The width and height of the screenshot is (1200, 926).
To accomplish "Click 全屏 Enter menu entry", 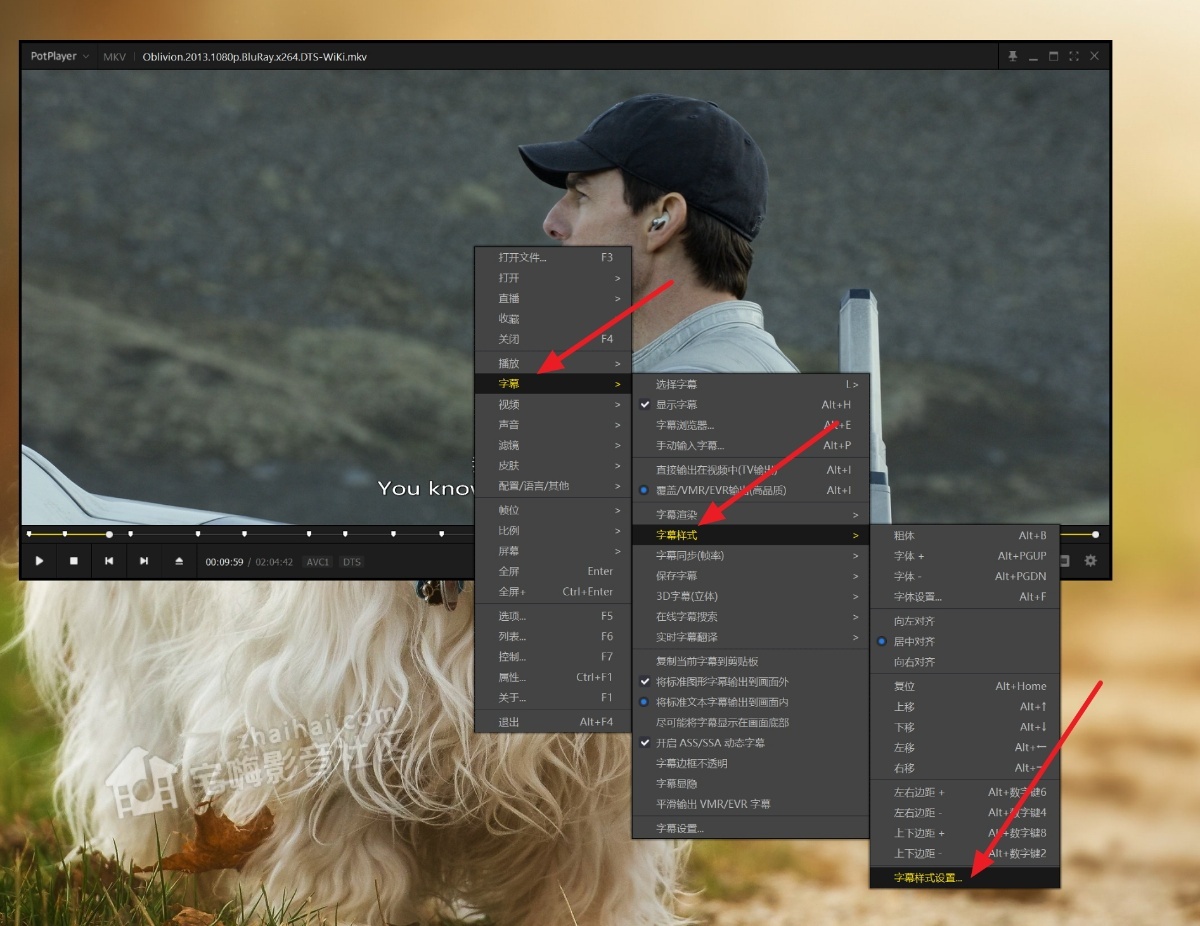I will 553,571.
